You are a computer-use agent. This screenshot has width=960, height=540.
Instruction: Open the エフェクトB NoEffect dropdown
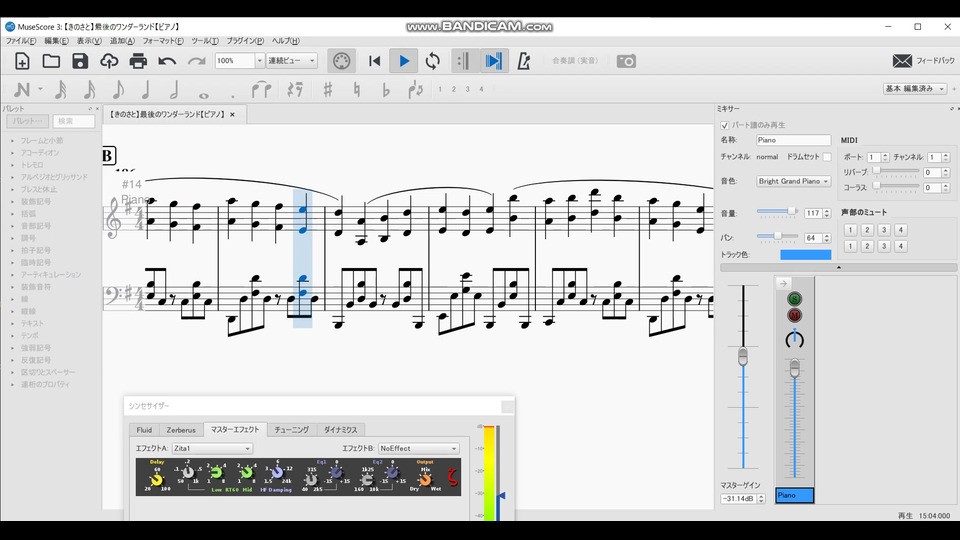(418, 448)
